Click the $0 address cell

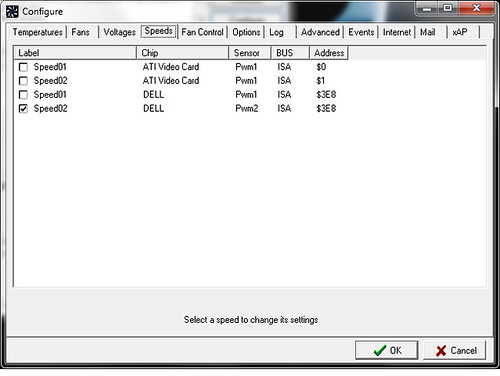click(x=321, y=67)
